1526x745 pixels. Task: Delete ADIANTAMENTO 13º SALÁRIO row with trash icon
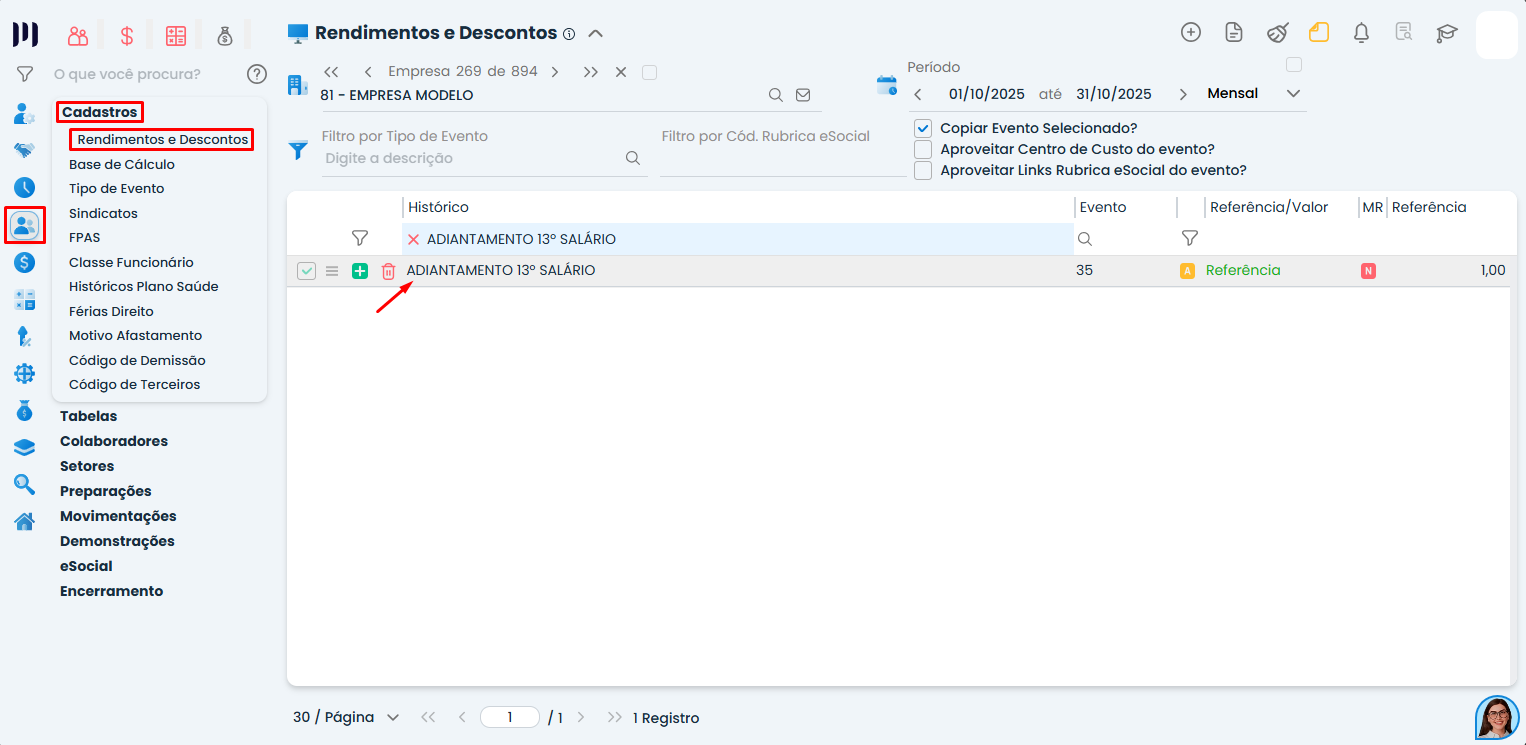389,271
